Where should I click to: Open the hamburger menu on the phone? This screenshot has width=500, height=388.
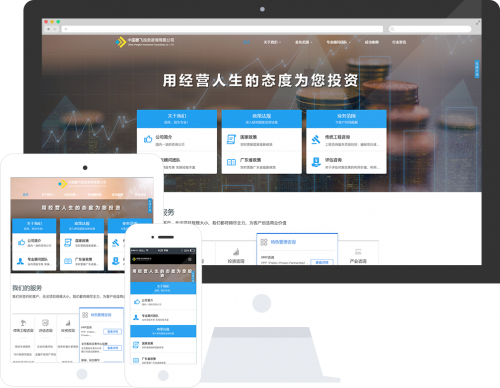[x=190, y=259]
